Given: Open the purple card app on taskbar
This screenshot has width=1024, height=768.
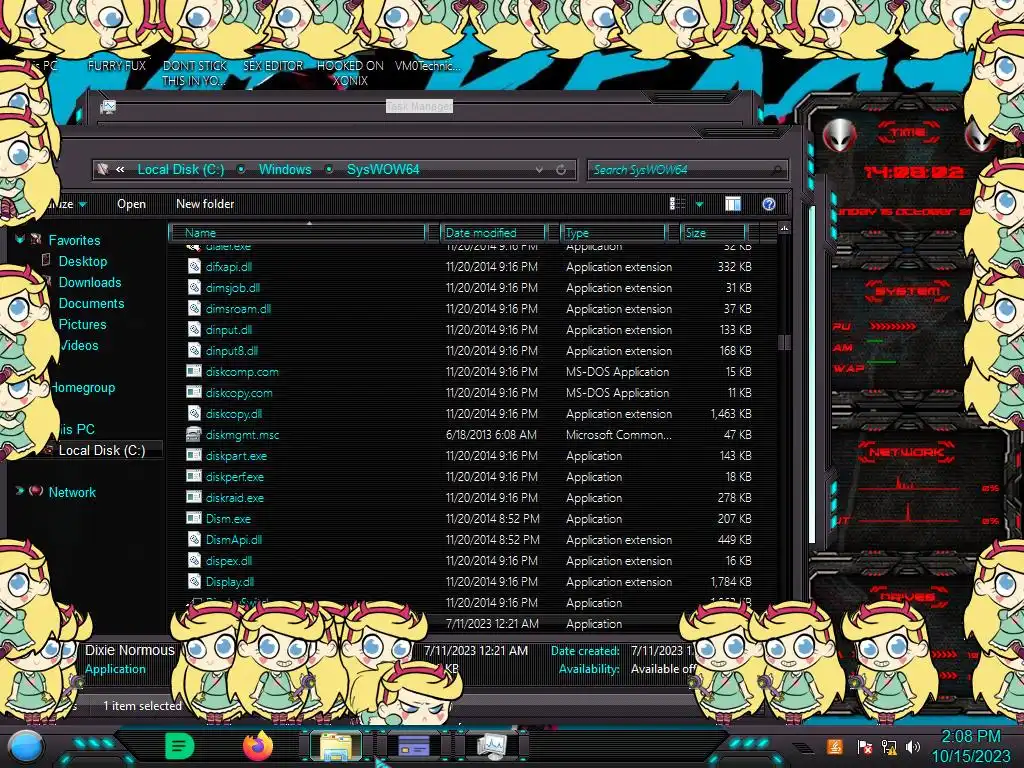Looking at the screenshot, I should click(413, 746).
